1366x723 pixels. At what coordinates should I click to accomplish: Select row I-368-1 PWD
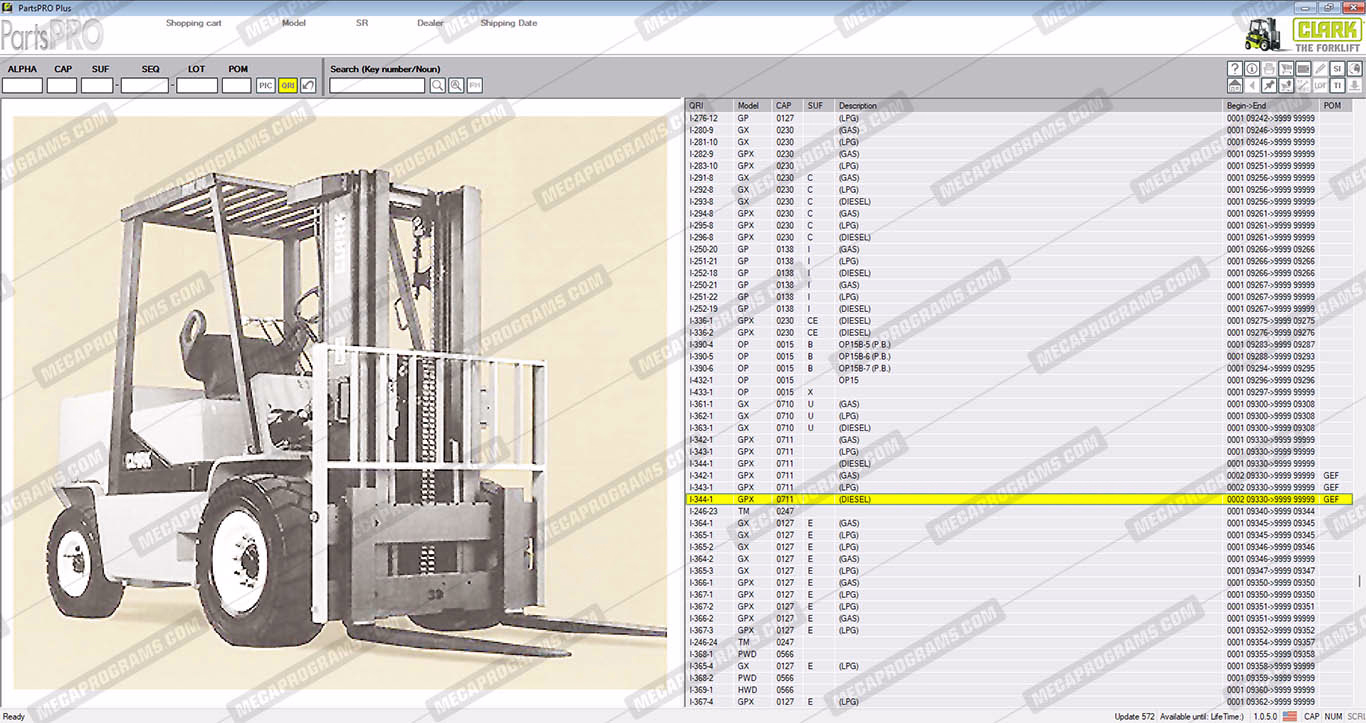pos(1019,654)
